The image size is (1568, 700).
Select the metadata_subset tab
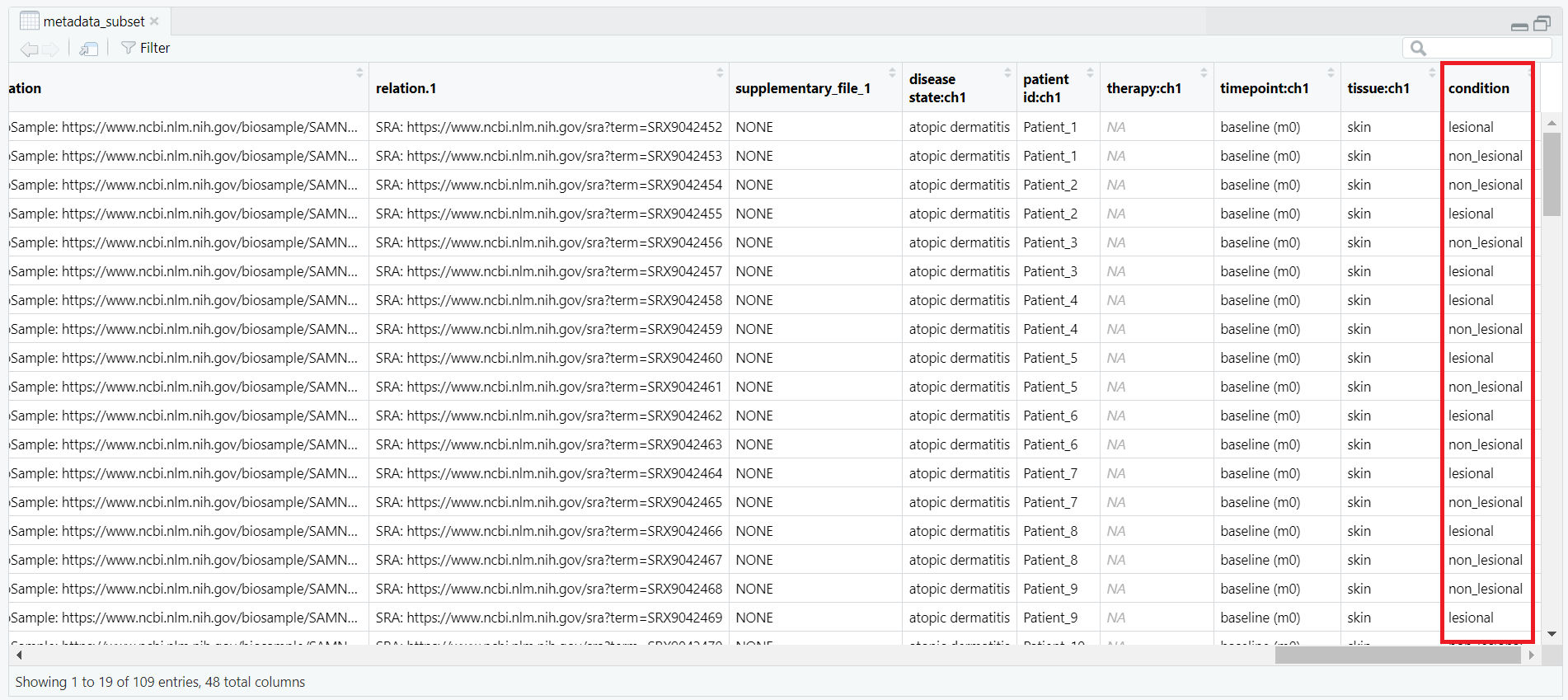click(x=93, y=21)
